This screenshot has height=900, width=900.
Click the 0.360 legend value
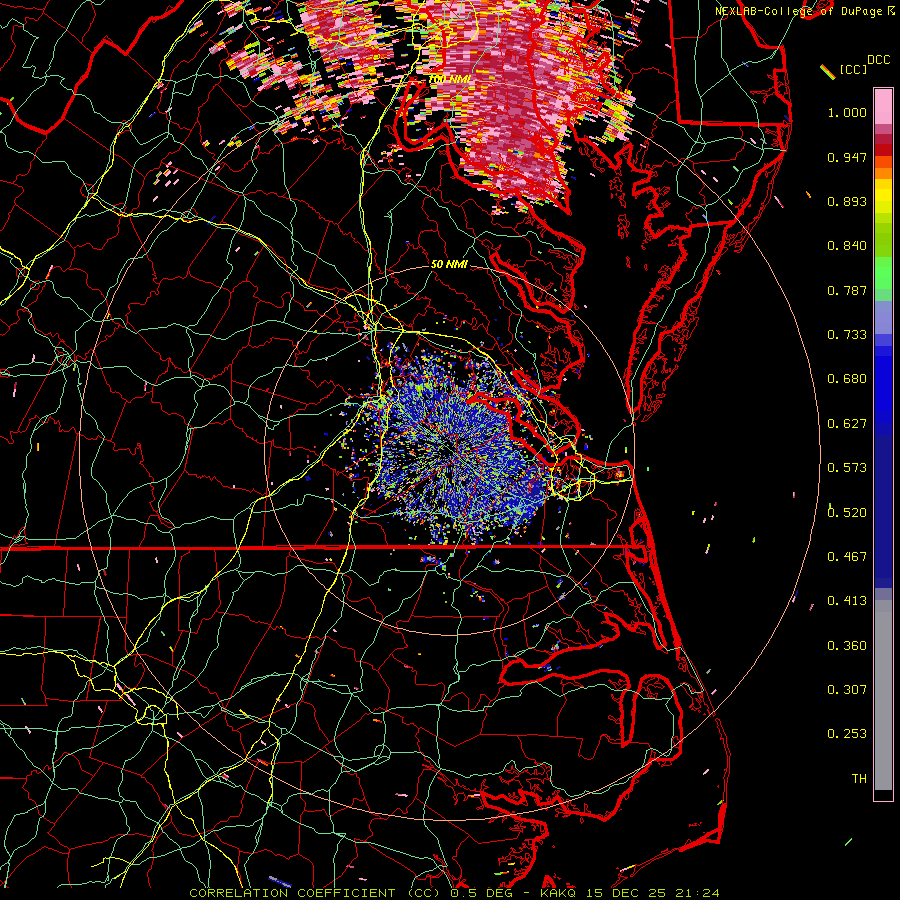point(847,646)
